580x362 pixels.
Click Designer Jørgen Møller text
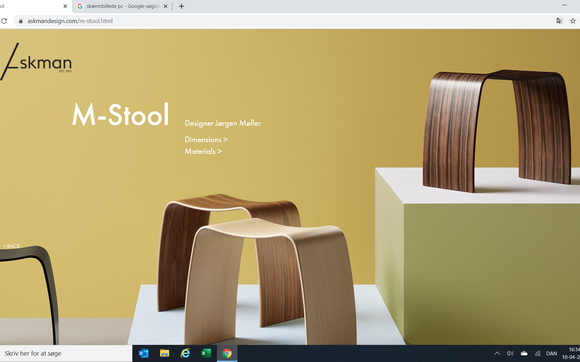tap(223, 123)
